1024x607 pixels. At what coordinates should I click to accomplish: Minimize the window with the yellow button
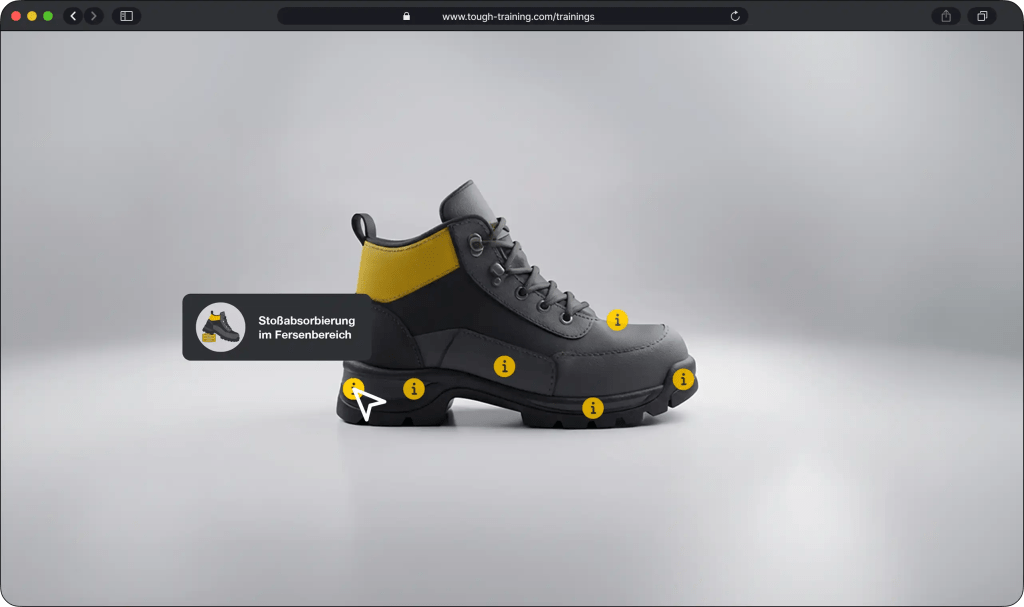coord(32,16)
